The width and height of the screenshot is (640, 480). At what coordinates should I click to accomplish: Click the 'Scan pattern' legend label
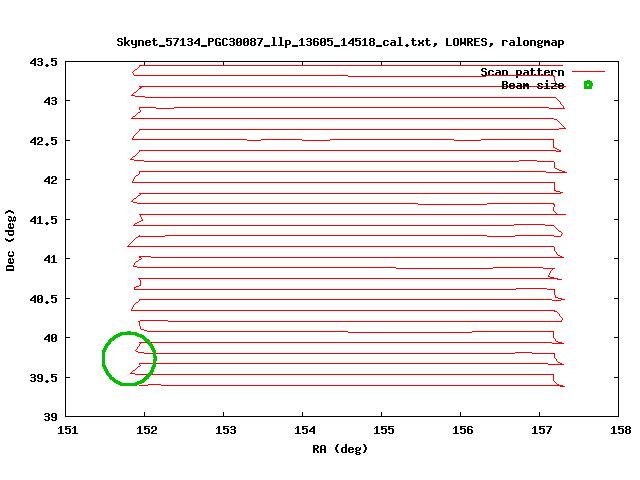coord(522,72)
